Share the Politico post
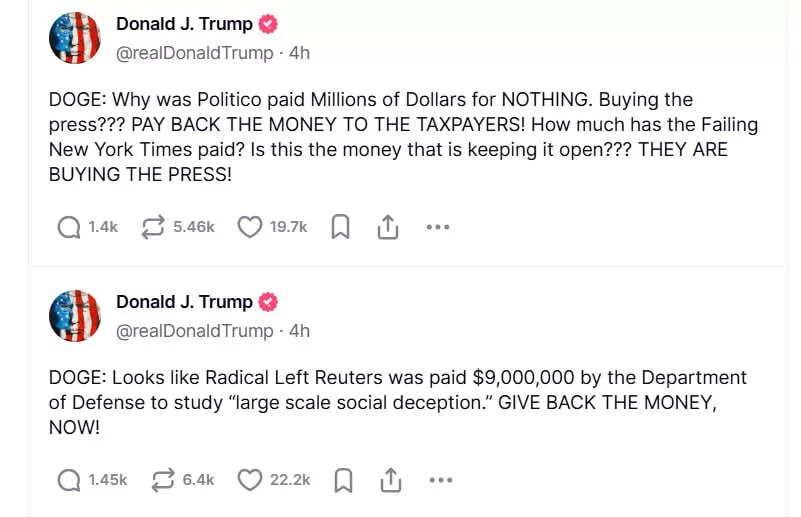Screen dimensions: 801x517 click(388, 228)
